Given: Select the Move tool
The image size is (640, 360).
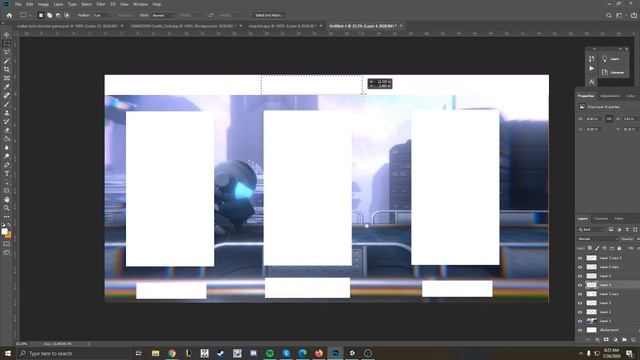Looking at the screenshot, I should [7, 35].
